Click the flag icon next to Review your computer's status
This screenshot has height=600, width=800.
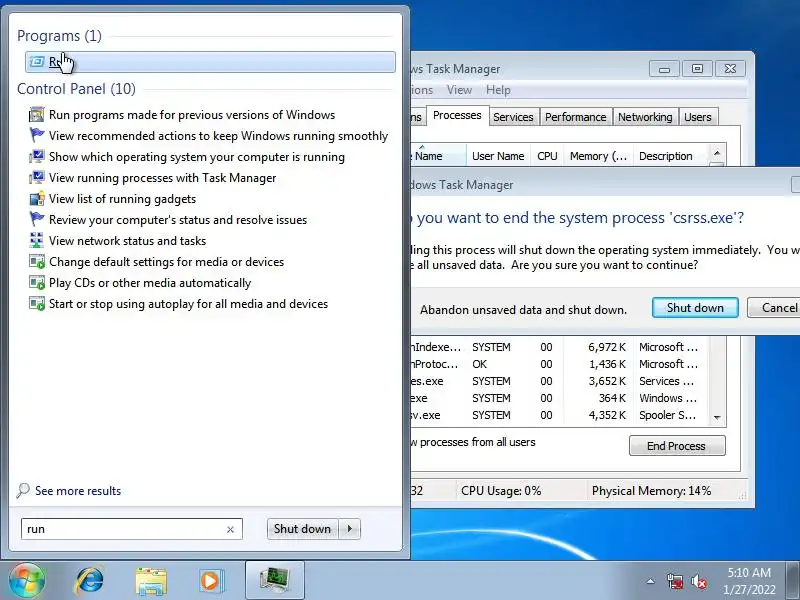[37, 219]
